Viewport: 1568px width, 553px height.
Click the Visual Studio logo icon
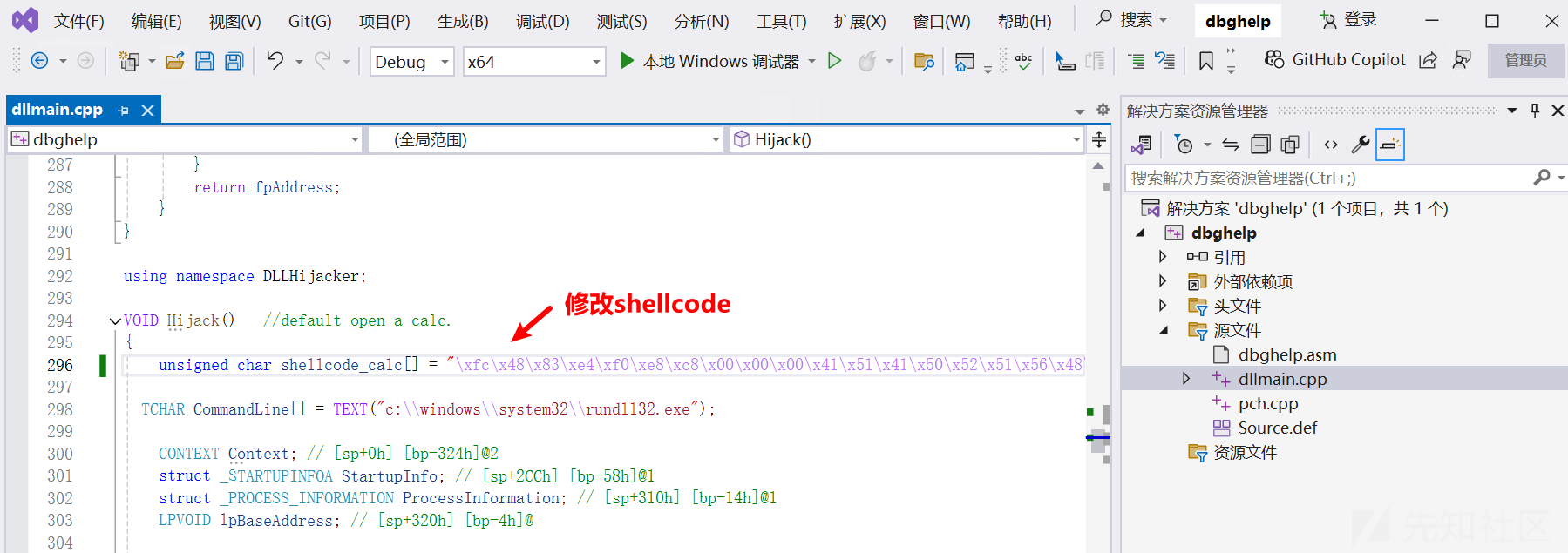pos(25,20)
